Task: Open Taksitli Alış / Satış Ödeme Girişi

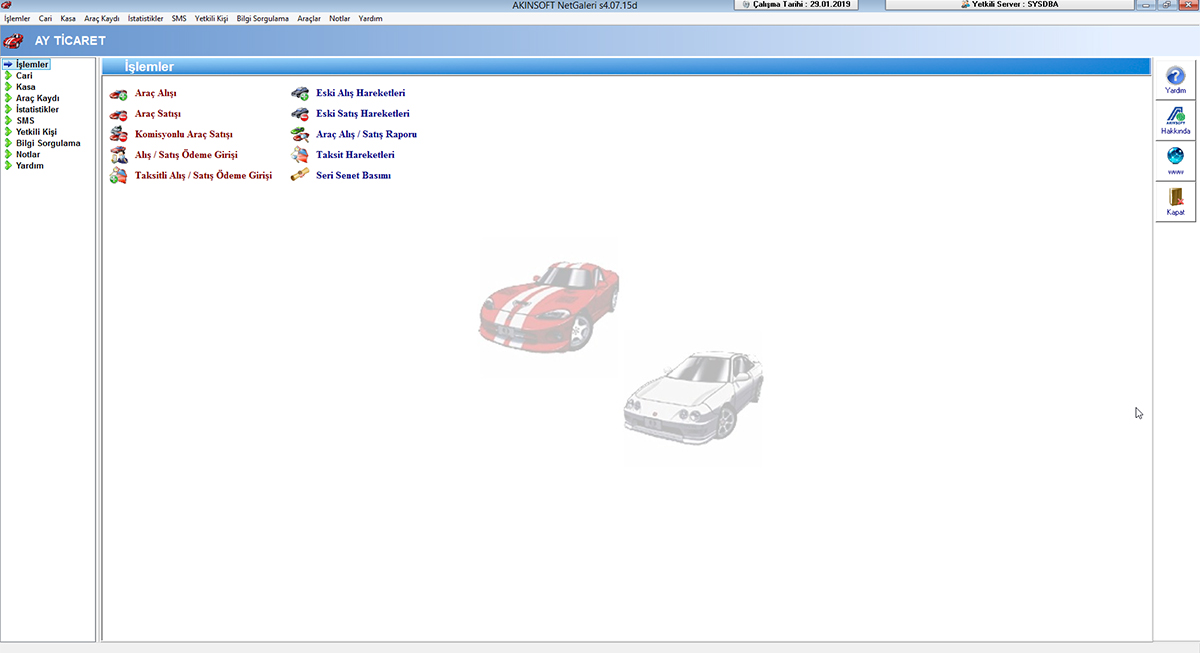Action: click(203, 176)
